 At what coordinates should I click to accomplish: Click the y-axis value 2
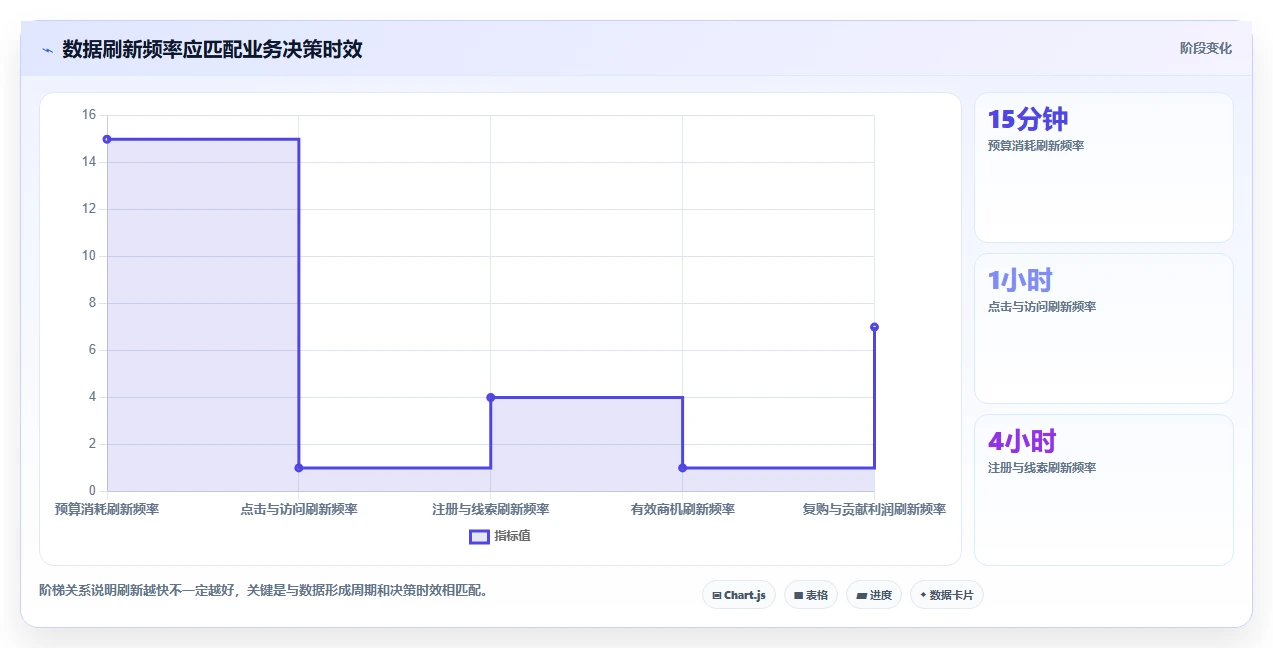92,444
